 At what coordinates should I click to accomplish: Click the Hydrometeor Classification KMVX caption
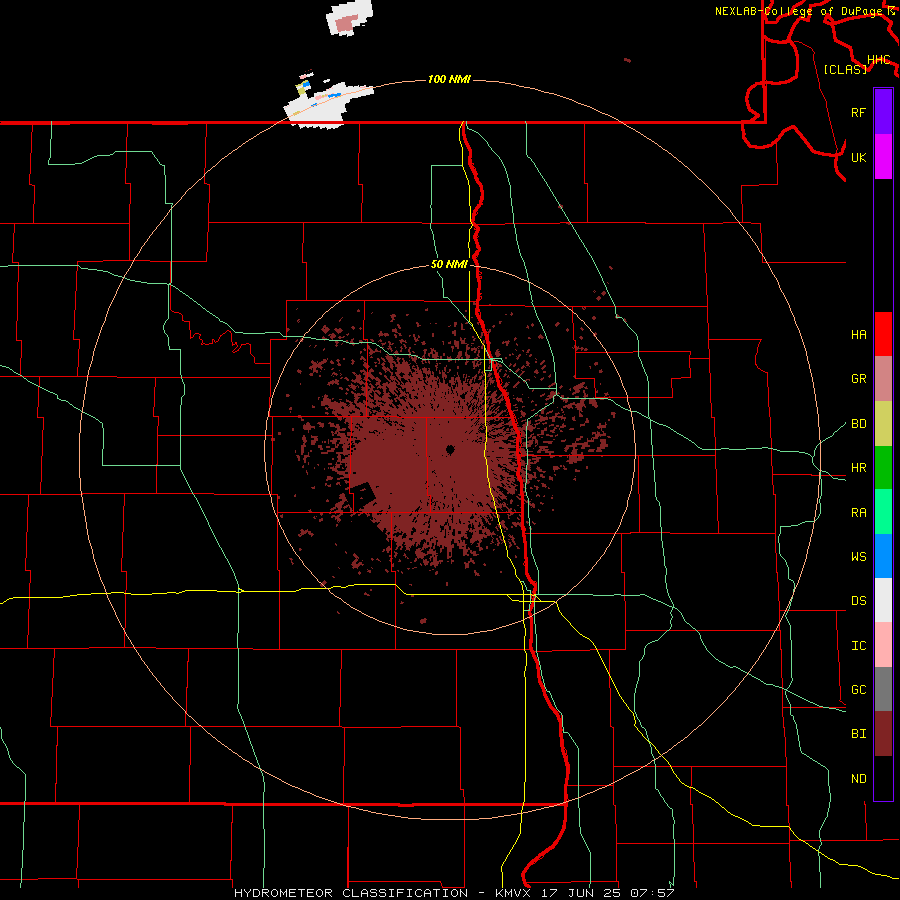click(454, 893)
